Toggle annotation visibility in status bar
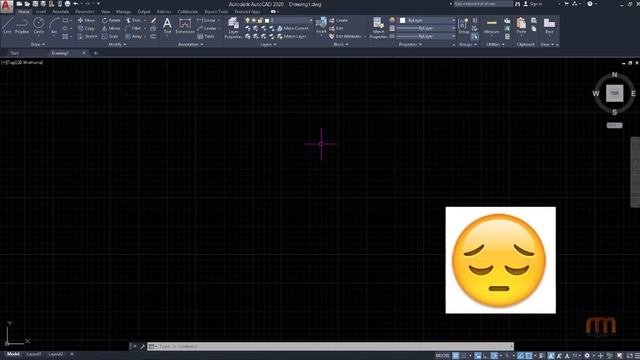 tap(551, 356)
